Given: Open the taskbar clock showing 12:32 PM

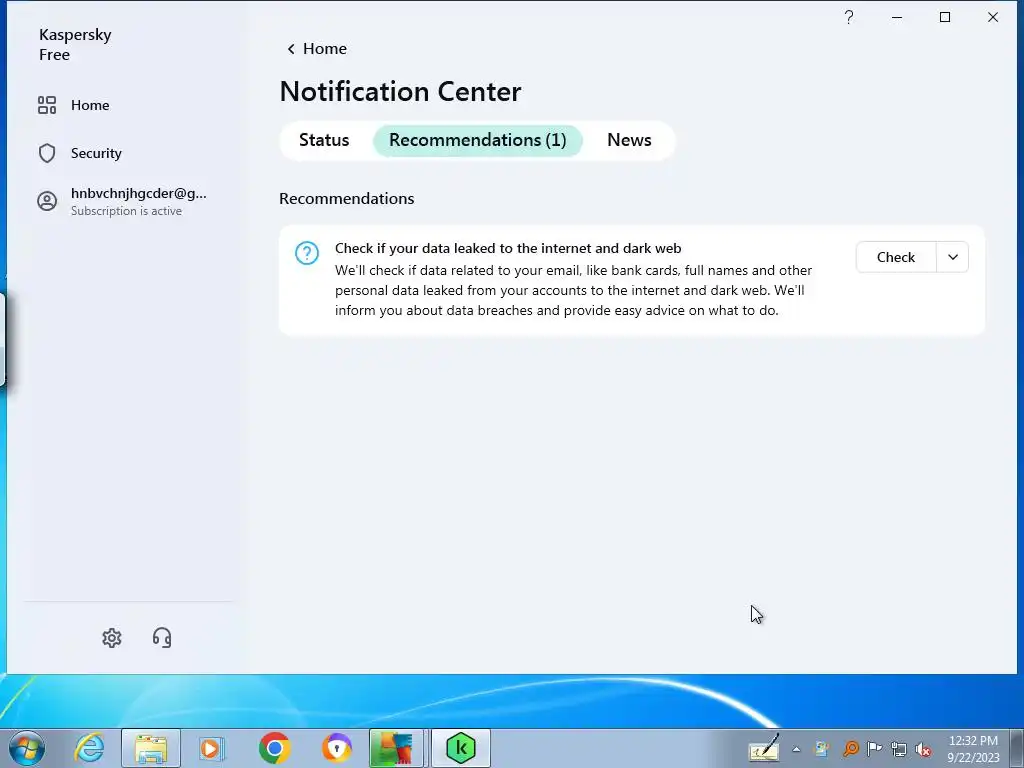Looking at the screenshot, I should [974, 749].
